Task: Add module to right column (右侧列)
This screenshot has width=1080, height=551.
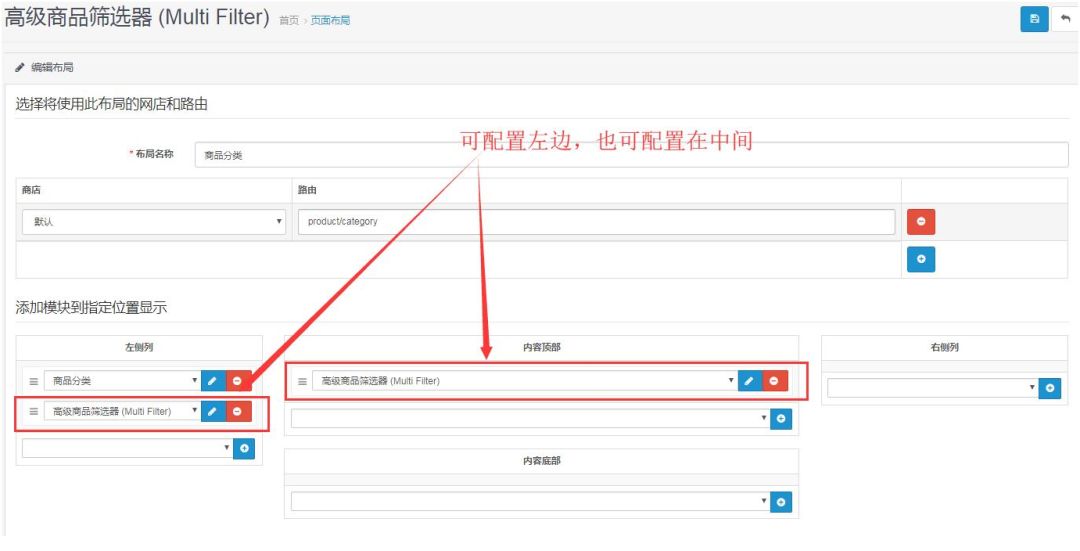Action: point(1049,388)
